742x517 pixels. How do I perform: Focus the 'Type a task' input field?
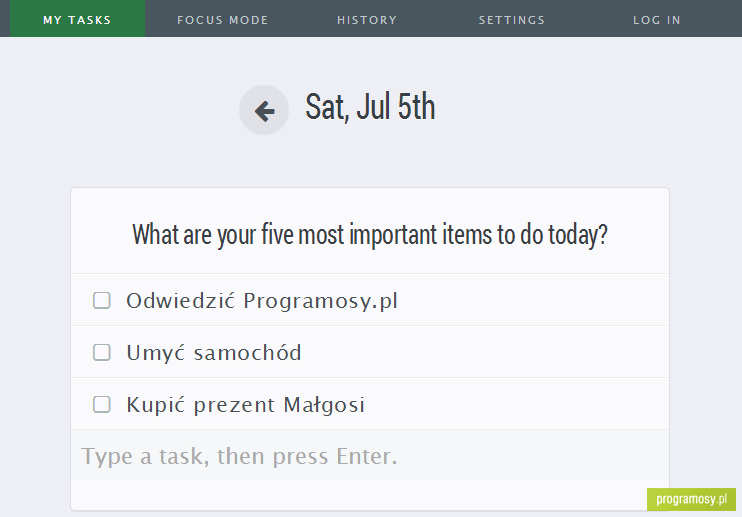370,456
